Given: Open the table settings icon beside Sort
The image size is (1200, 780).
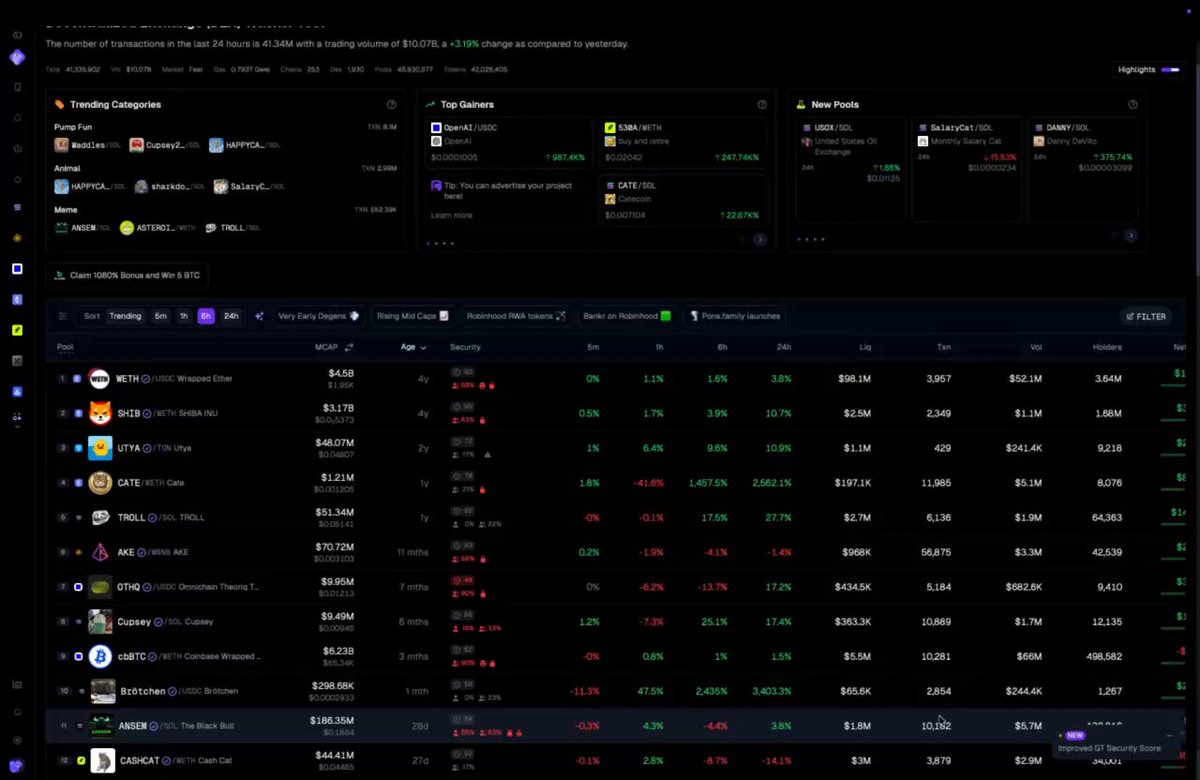Looking at the screenshot, I should 62,316.
